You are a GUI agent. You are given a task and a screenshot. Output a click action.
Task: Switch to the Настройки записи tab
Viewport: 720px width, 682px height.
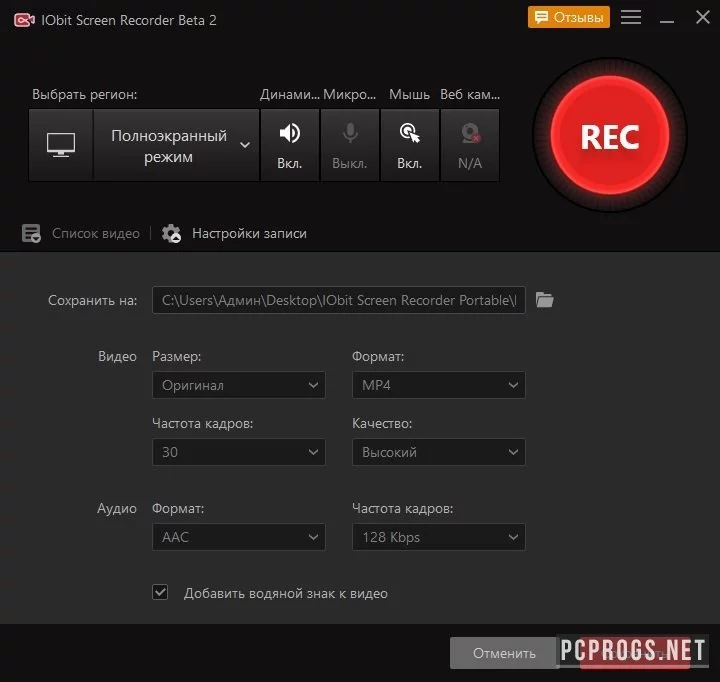pos(249,233)
